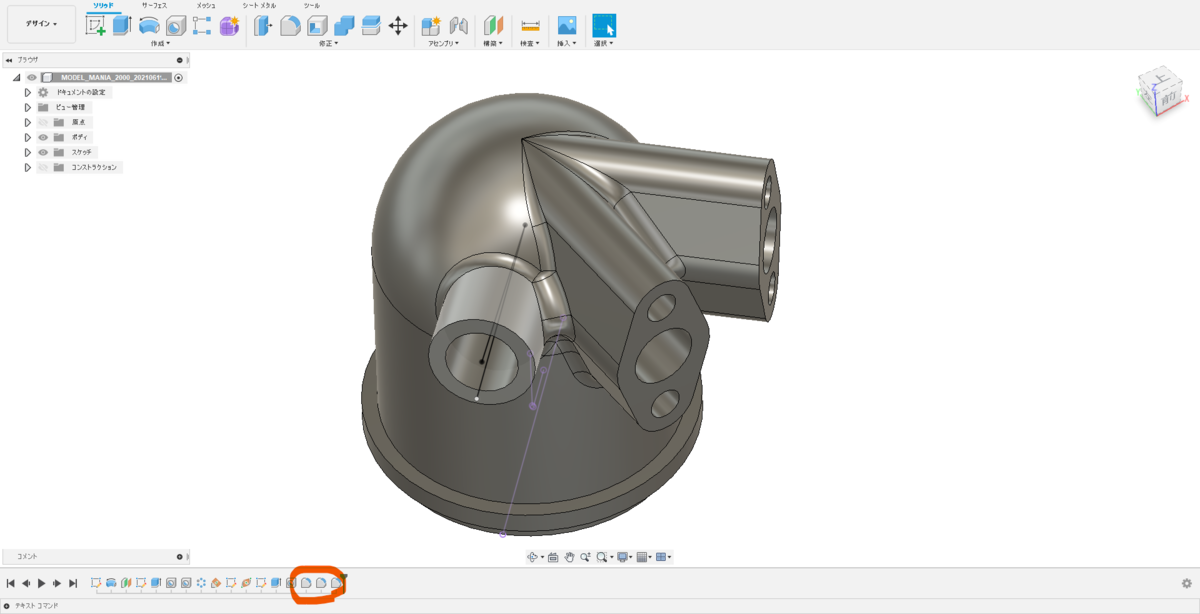Open the 修正 dropdown menu
This screenshot has width=1200, height=614.
point(329,44)
